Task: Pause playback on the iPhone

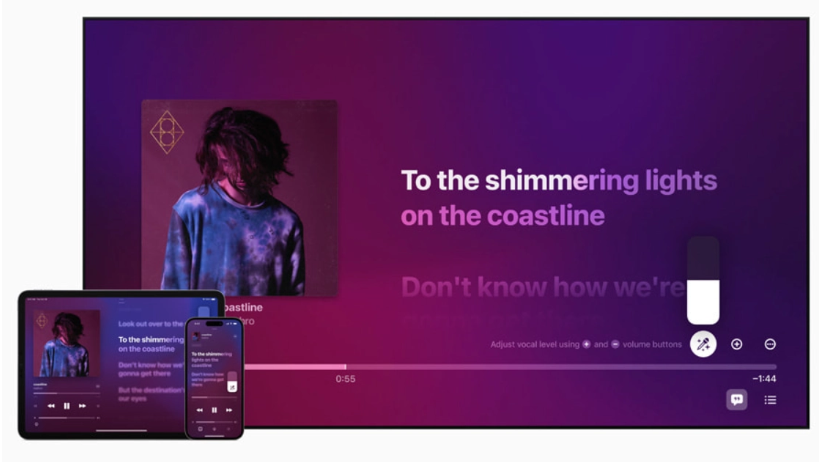Action: click(214, 410)
